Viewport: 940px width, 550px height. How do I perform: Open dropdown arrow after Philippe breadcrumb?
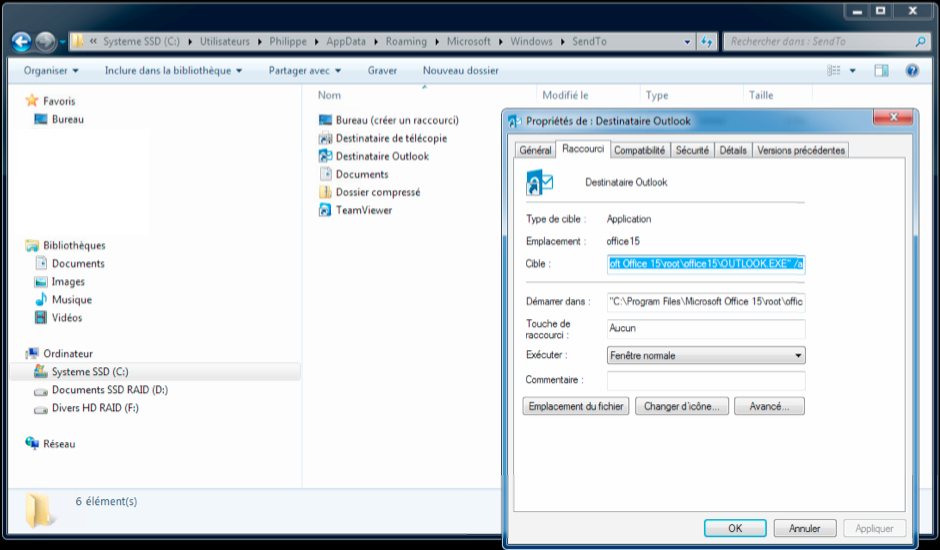316,41
